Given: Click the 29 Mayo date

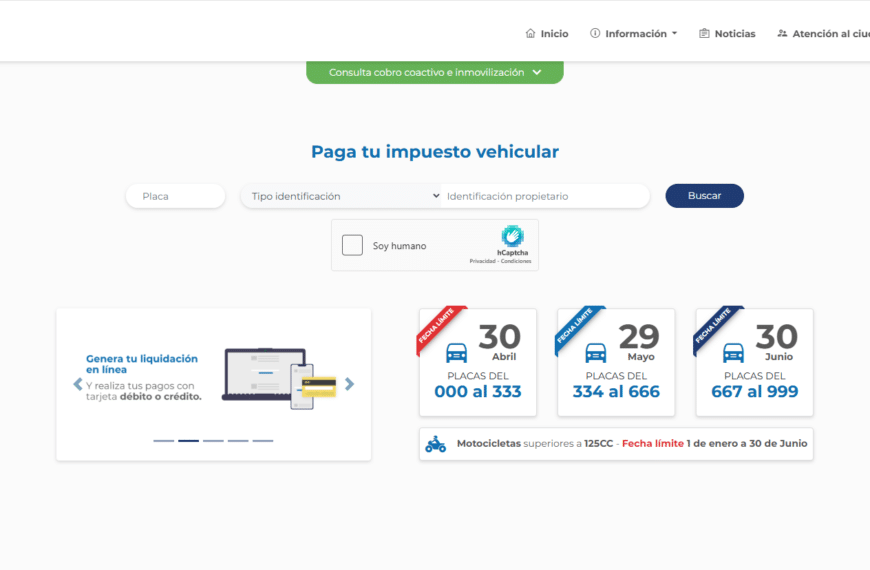Looking at the screenshot, I should click(x=639, y=342).
